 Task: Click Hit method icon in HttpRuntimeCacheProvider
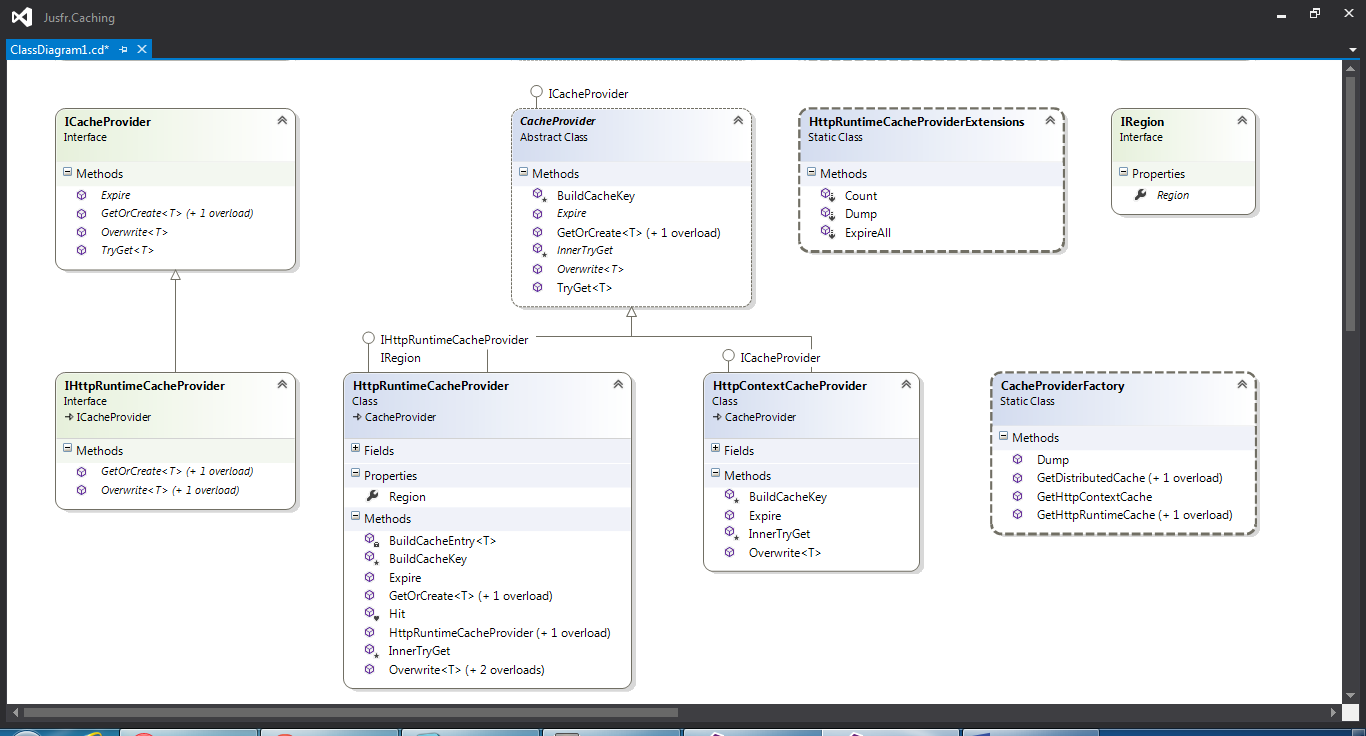(x=370, y=614)
